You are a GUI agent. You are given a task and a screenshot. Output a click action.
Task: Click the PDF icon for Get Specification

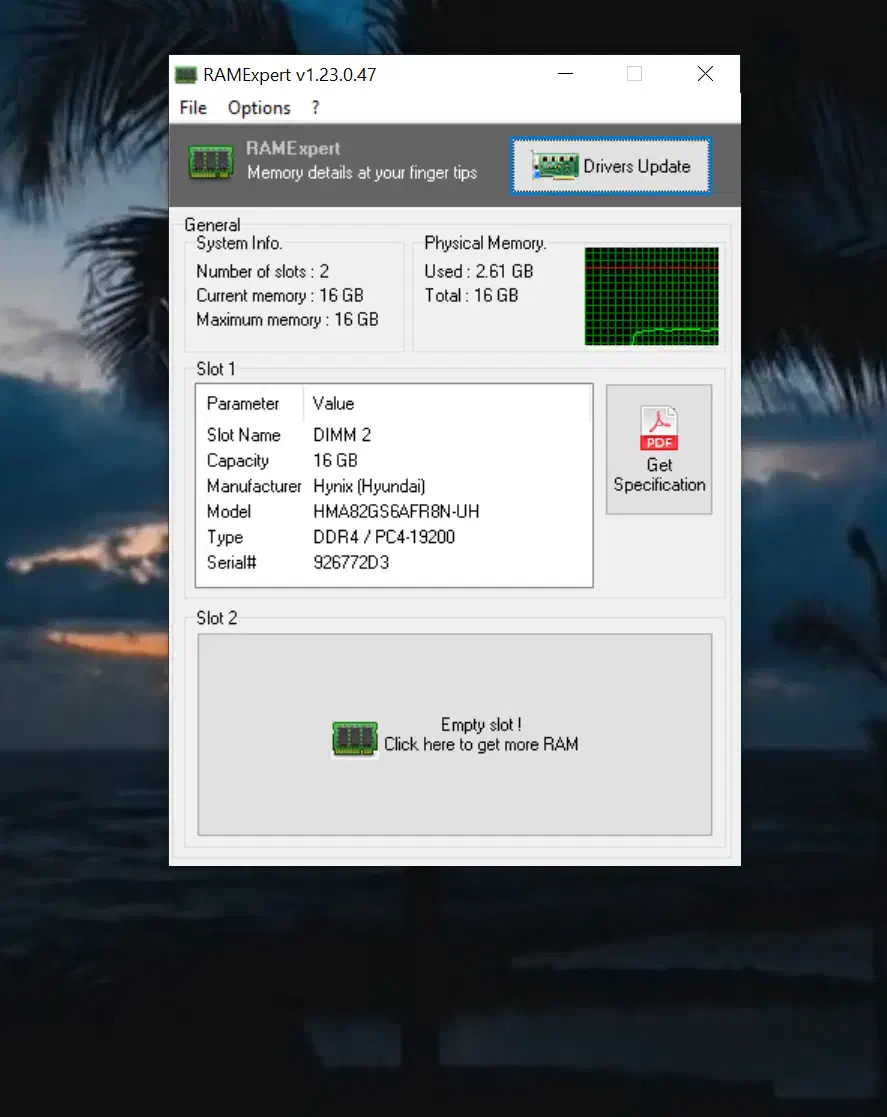[x=659, y=428]
